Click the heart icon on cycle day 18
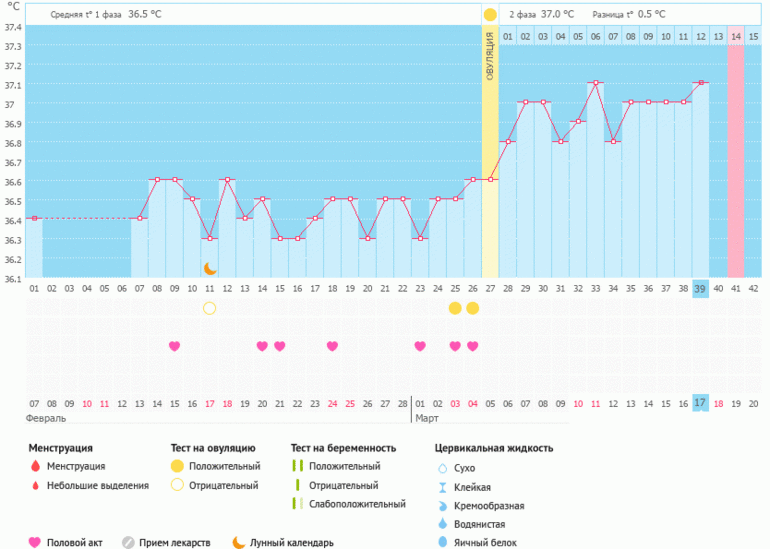770x549 pixels. pyautogui.click(x=332, y=346)
